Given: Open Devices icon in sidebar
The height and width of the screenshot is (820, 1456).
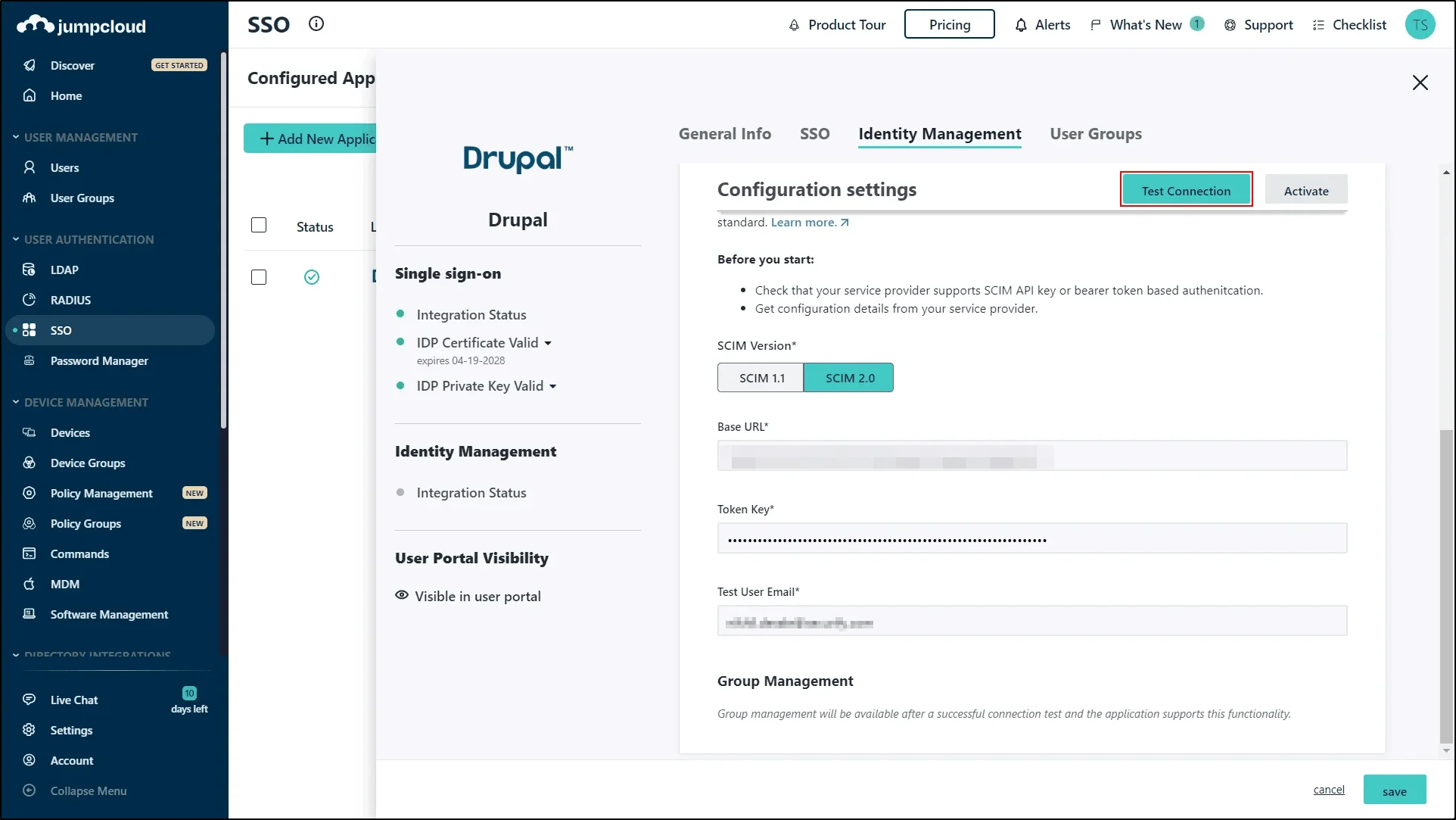Looking at the screenshot, I should click(30, 432).
